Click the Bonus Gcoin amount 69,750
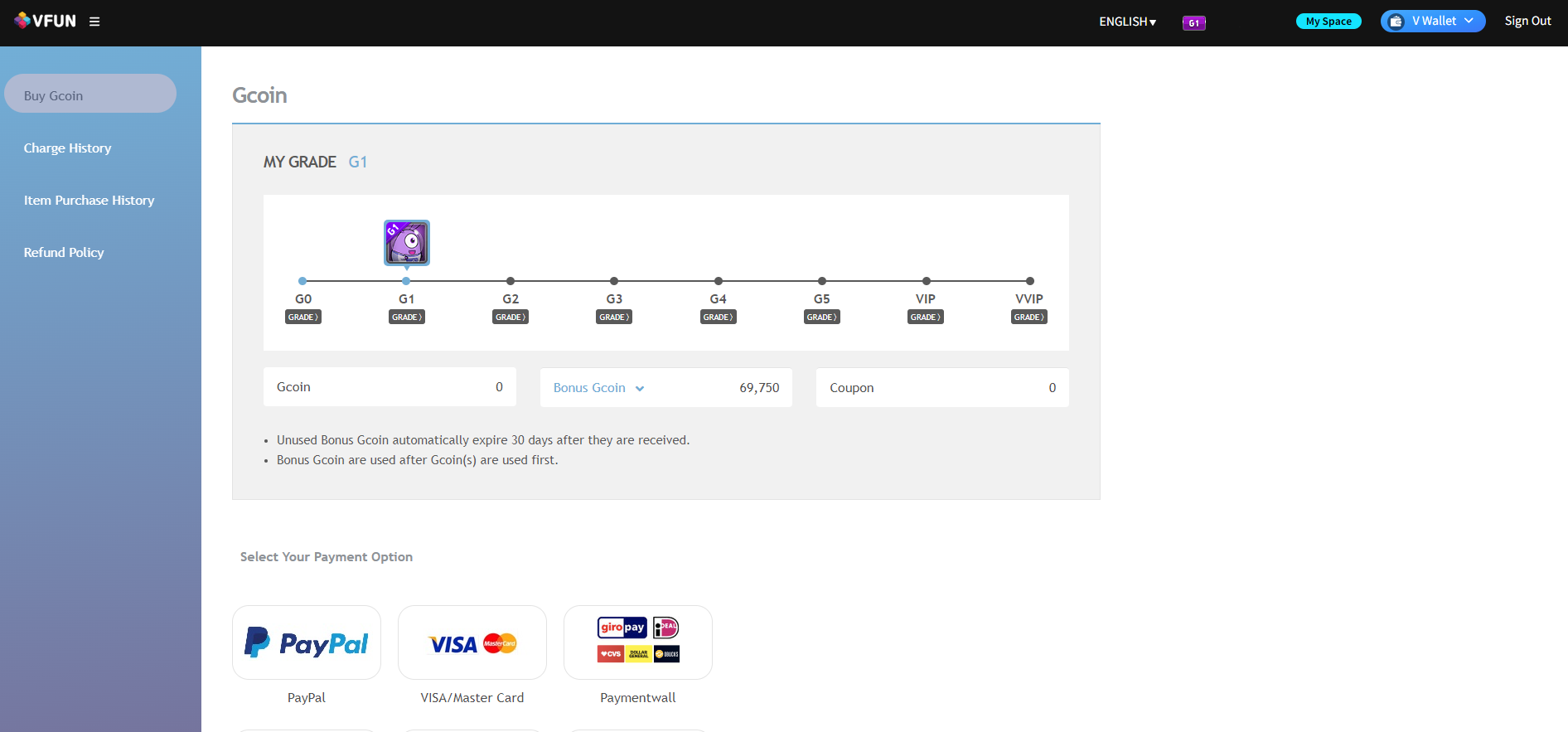 pyautogui.click(x=759, y=388)
